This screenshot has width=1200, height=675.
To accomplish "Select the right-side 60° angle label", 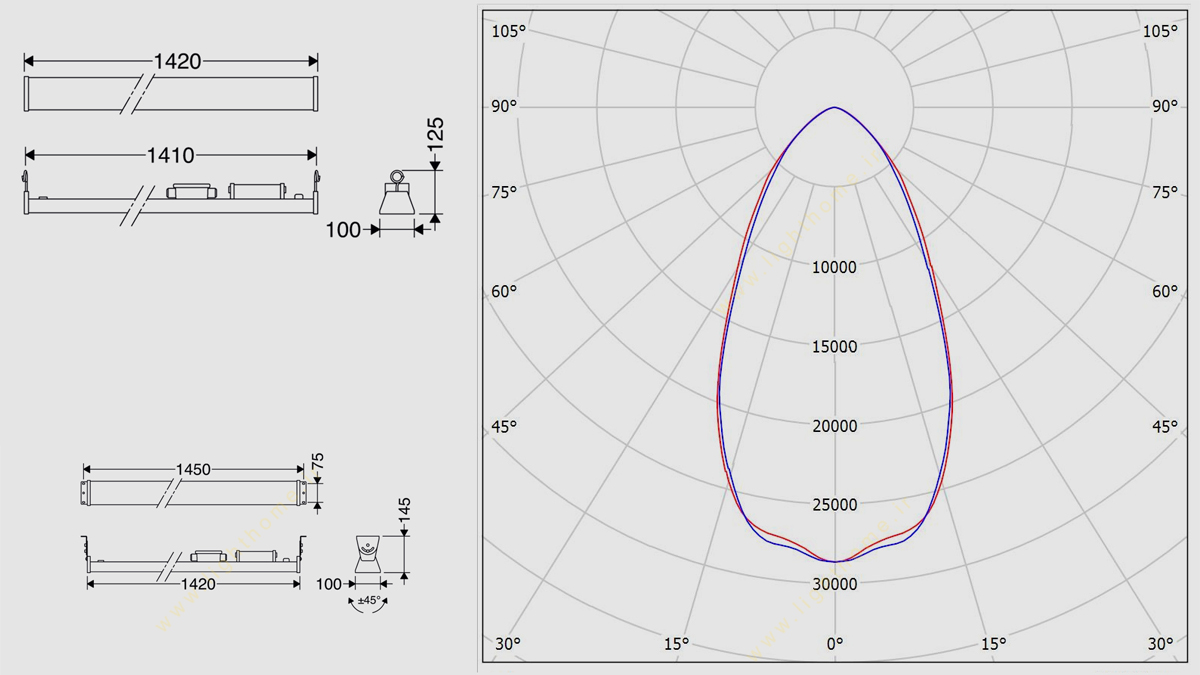I will (1164, 292).
